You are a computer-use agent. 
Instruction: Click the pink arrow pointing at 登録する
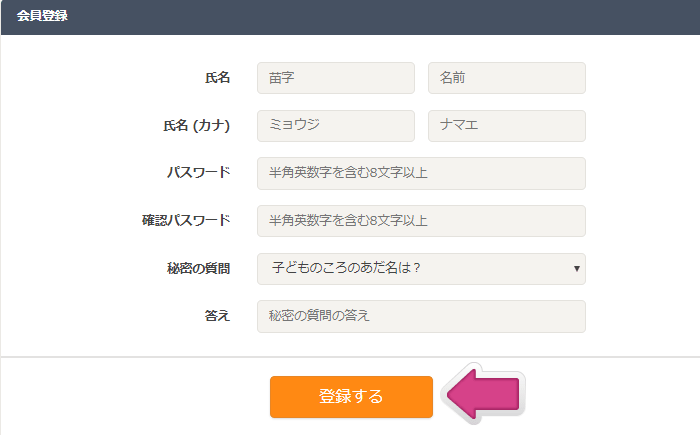pyautogui.click(x=483, y=394)
